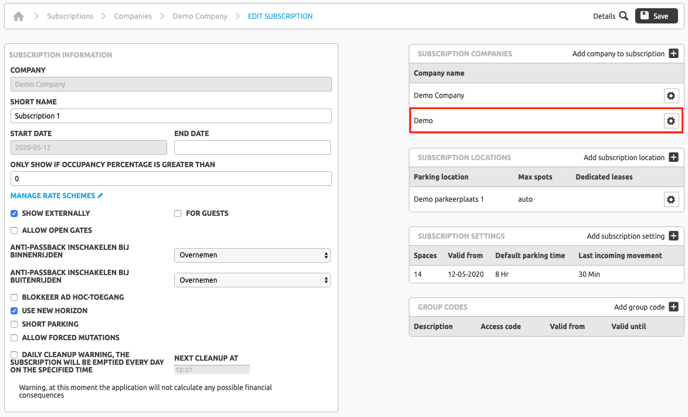Click plus icon to add group code

(x=674, y=307)
